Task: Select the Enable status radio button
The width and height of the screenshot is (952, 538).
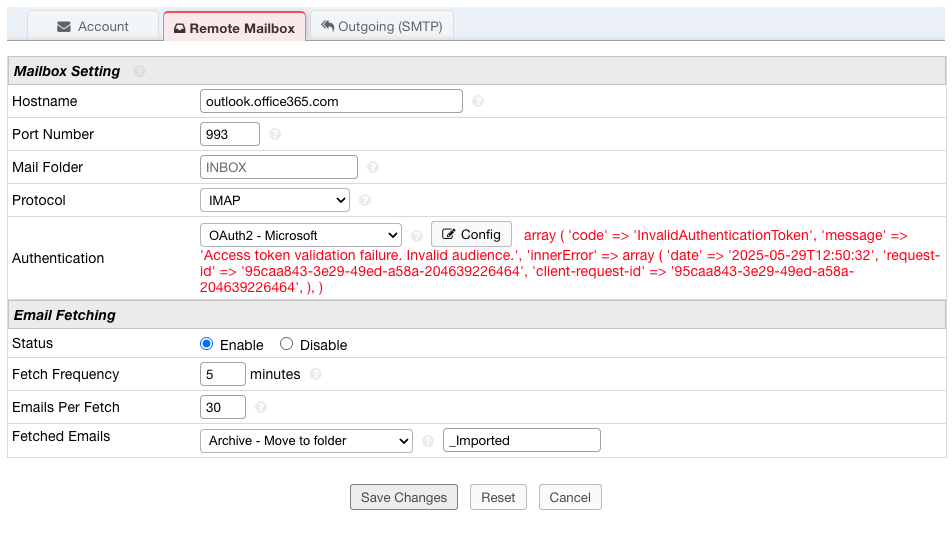Action: [207, 344]
